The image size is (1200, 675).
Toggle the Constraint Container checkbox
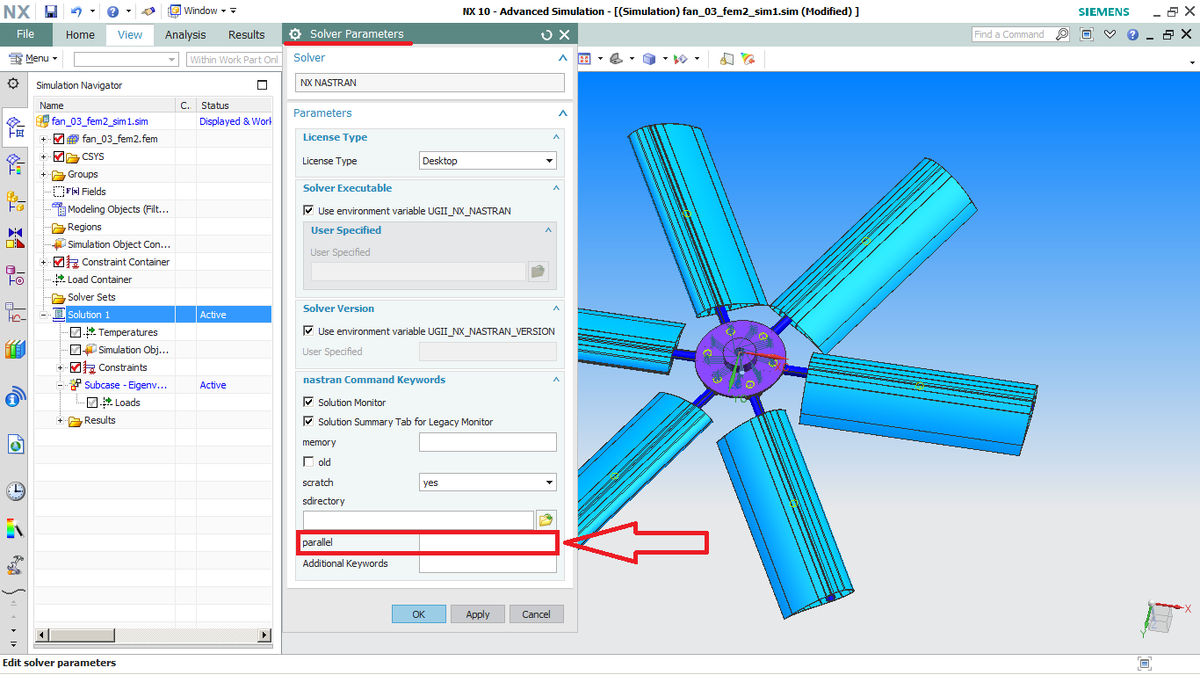(59, 262)
